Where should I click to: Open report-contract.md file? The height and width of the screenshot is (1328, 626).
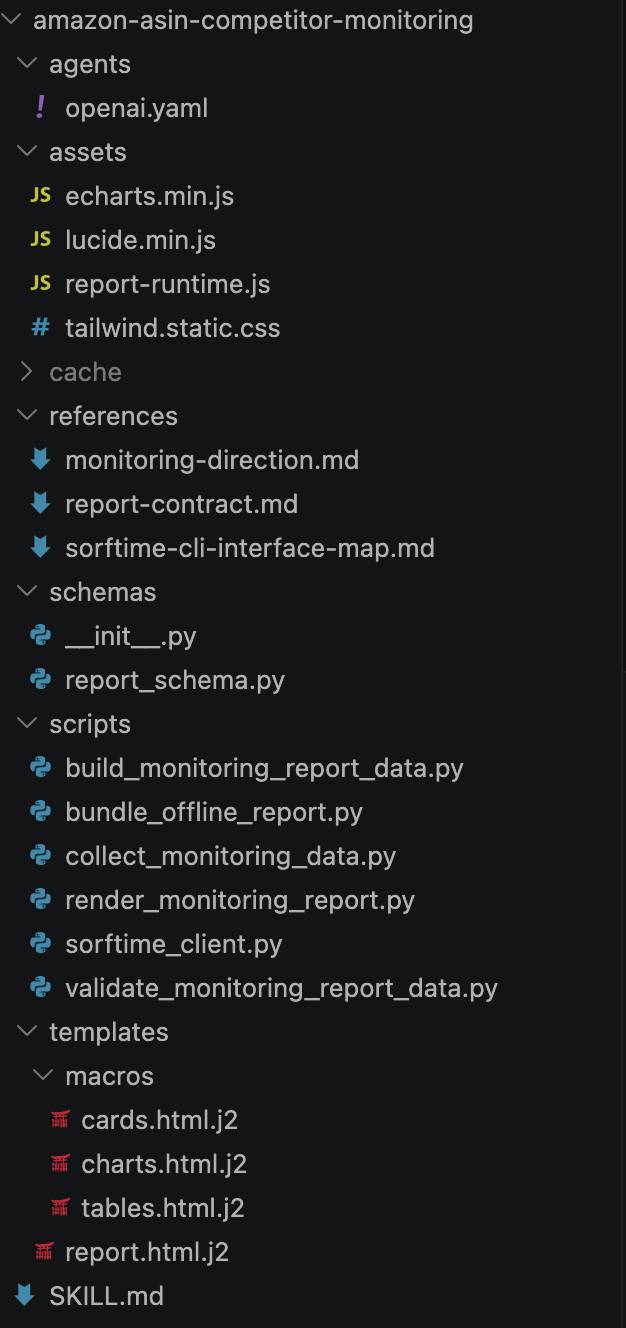coord(182,504)
